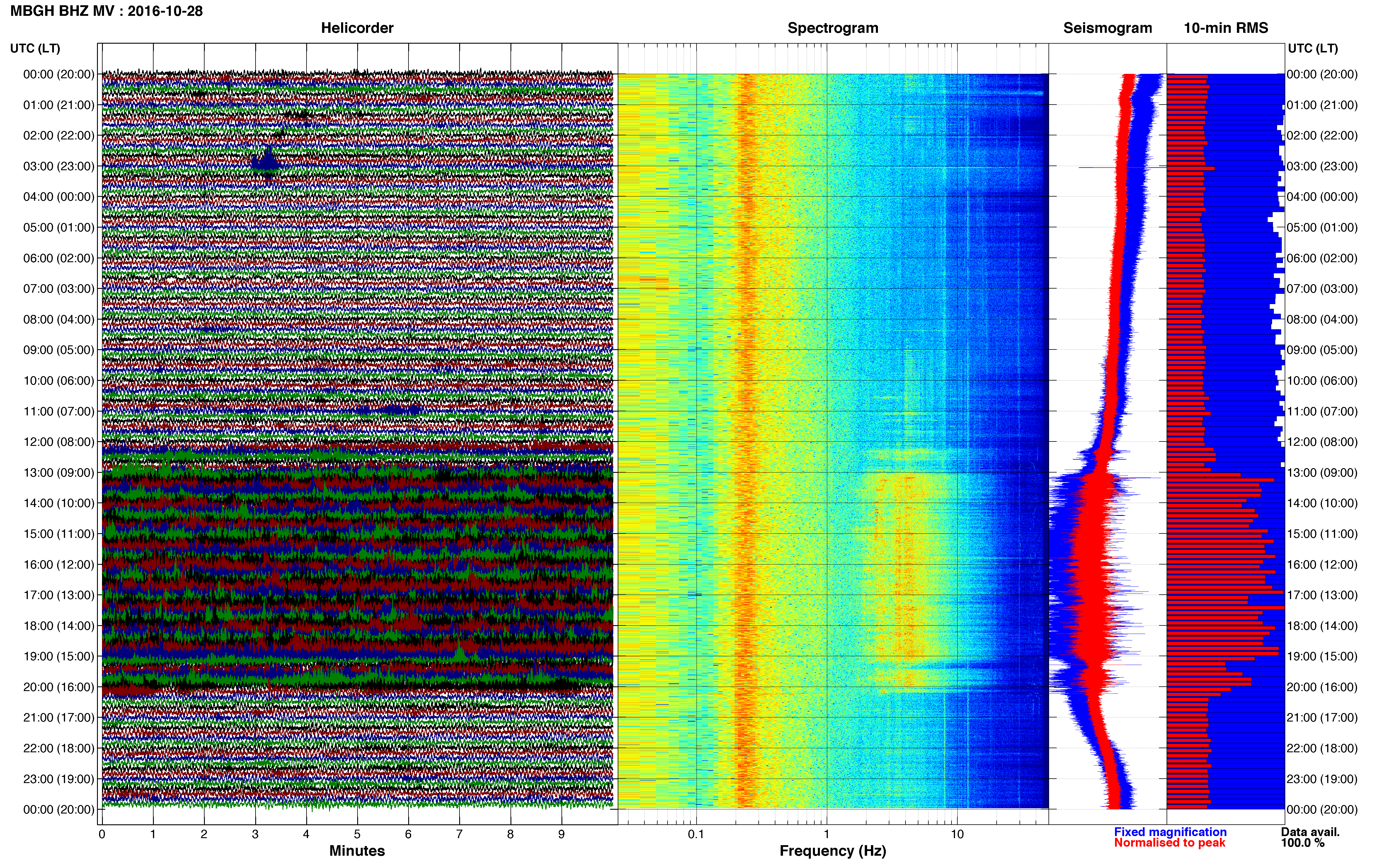Click the right 22:00 (18:00) time label

tap(1322, 748)
